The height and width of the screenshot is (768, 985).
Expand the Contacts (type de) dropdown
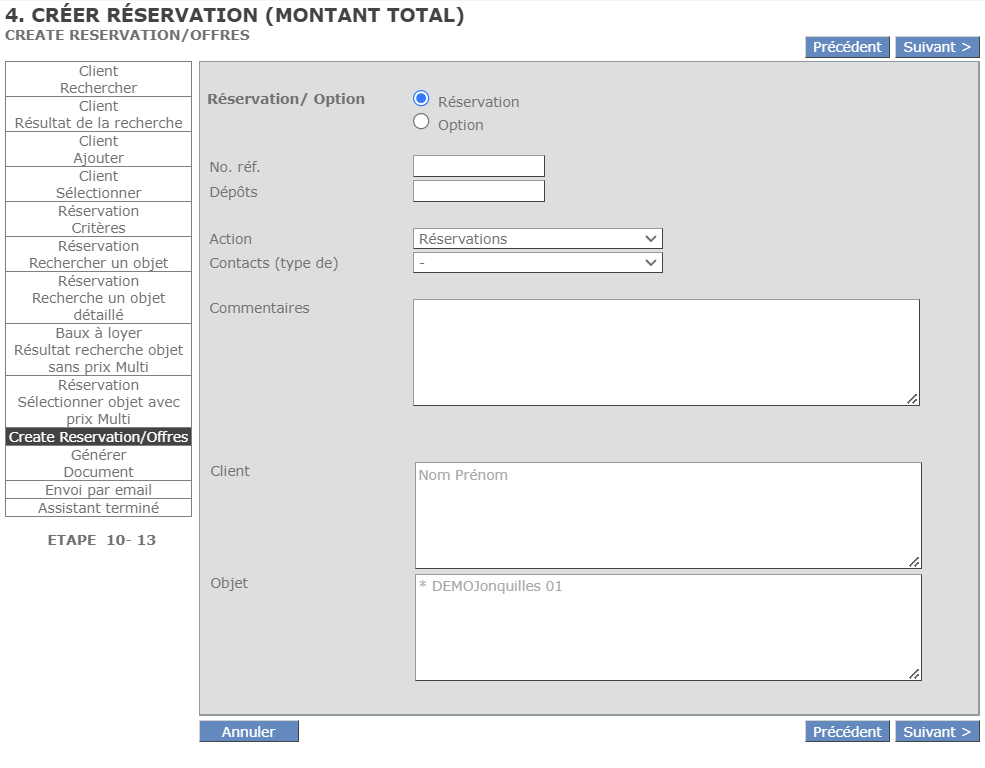tap(537, 263)
